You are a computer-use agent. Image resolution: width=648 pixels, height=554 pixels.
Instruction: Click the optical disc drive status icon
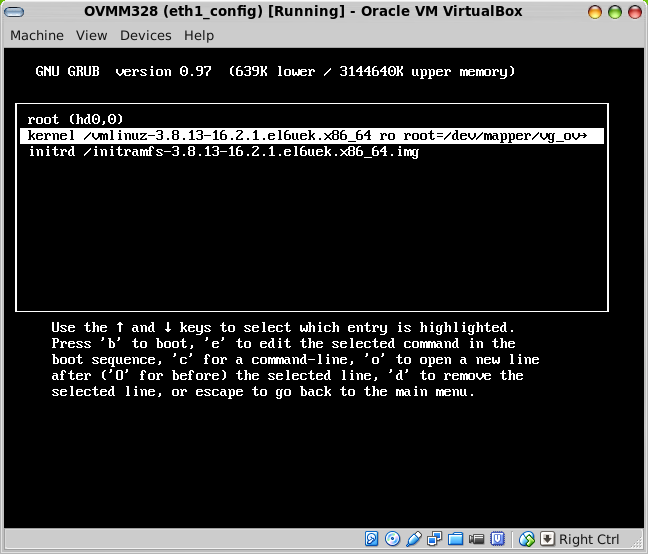point(392,539)
